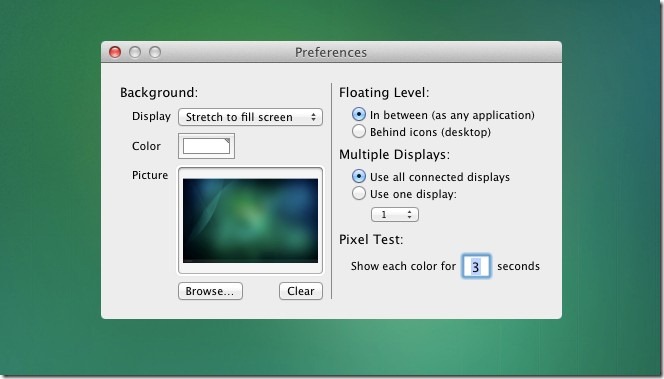The width and height of the screenshot is (664, 379).
Task: Click the Color label text
Action: (146, 146)
